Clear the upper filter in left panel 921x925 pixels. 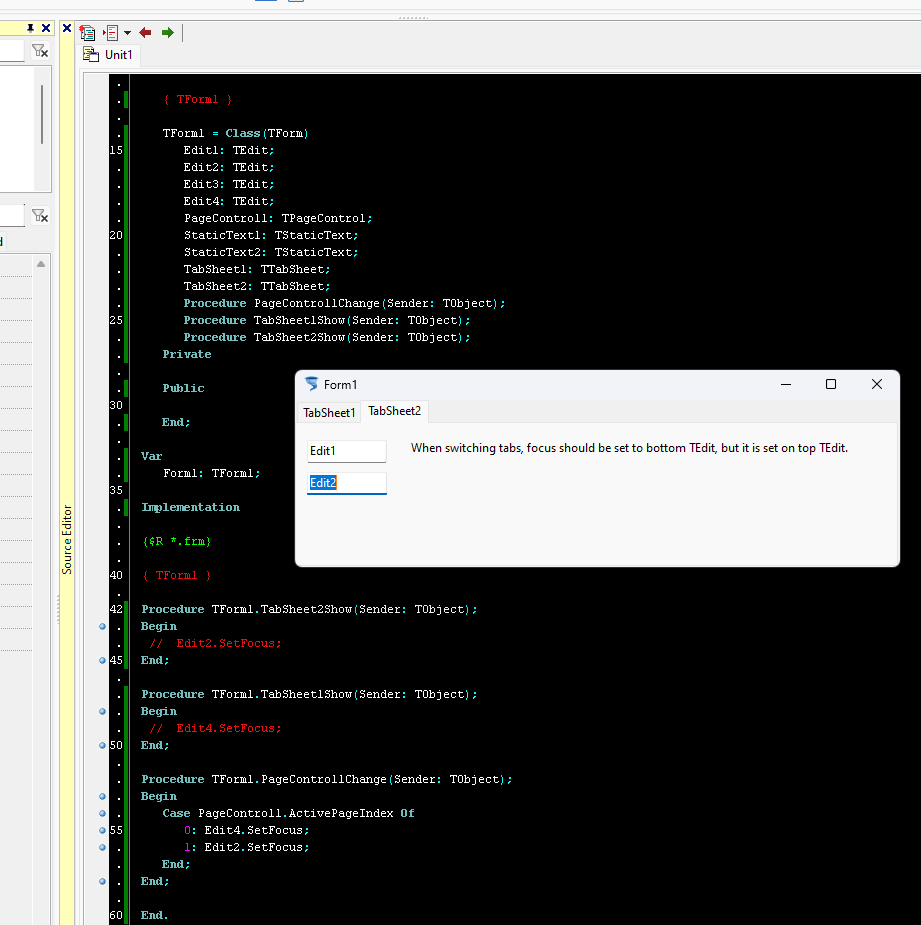pyautogui.click(x=40, y=51)
